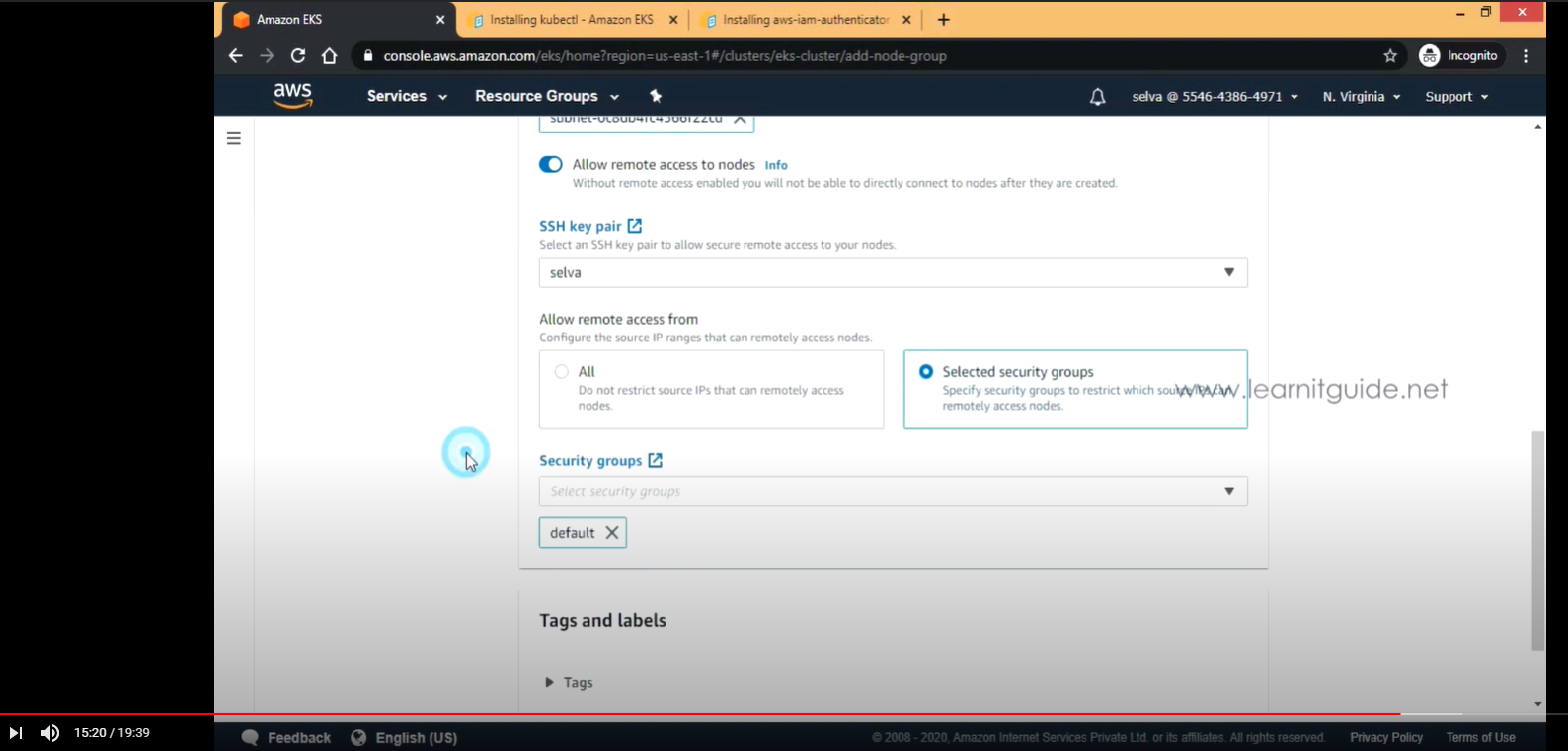1568x751 pixels.
Task: Open the hamburger side navigation menu
Action: tap(234, 138)
